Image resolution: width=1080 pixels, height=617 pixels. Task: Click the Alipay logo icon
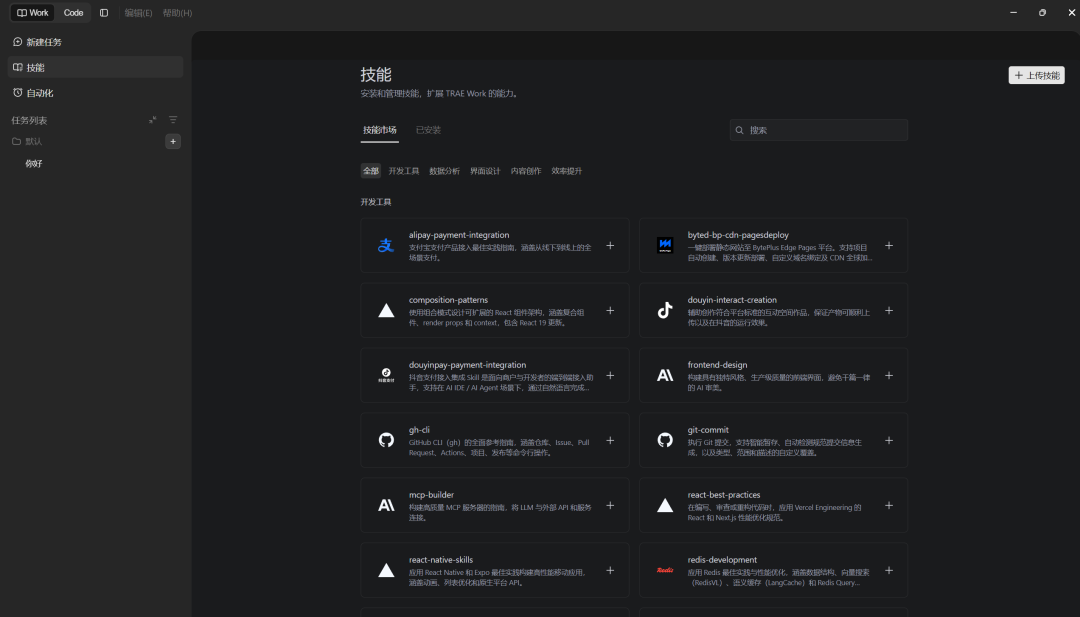click(386, 245)
